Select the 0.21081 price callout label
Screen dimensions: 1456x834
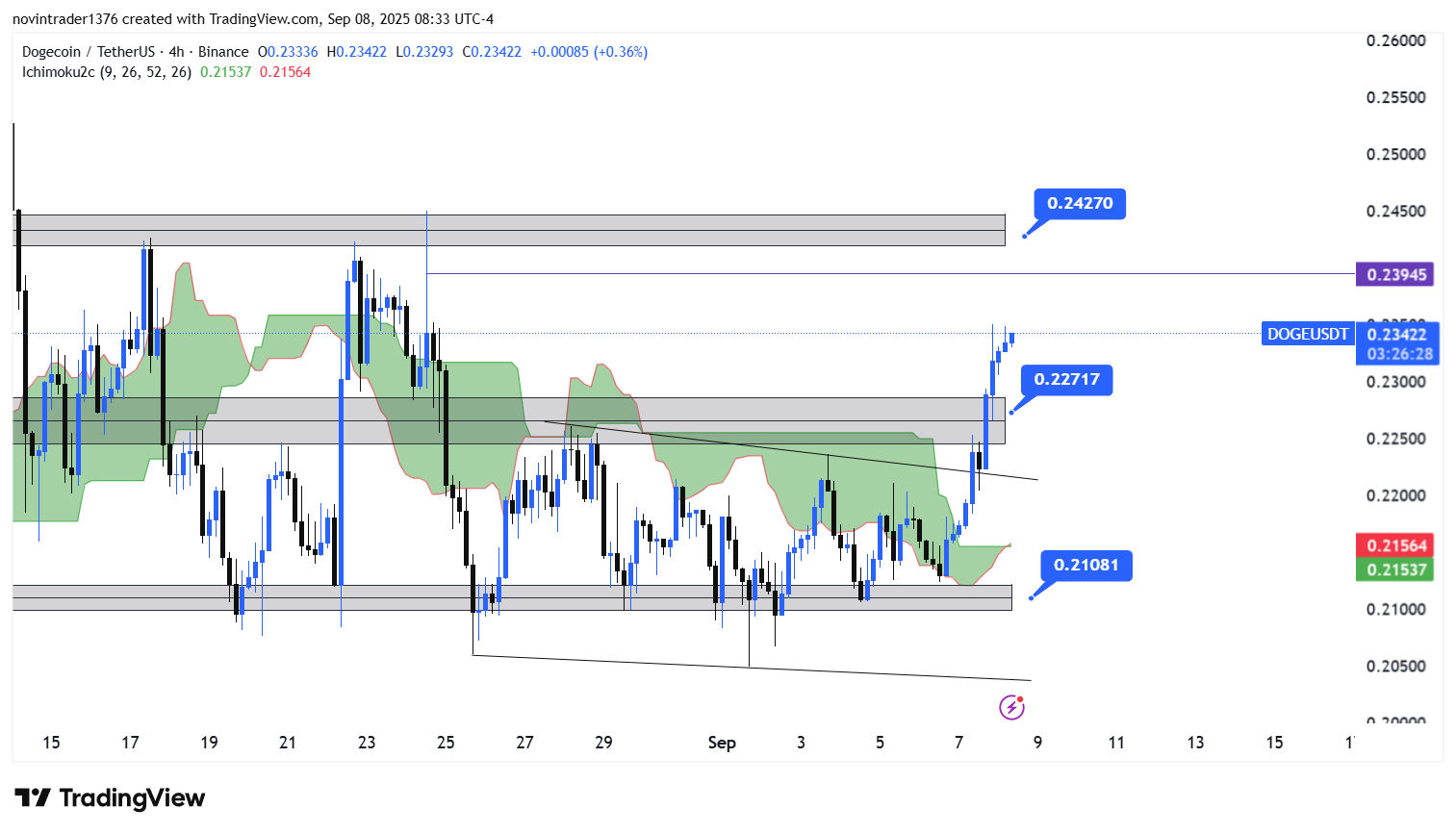click(x=1086, y=566)
